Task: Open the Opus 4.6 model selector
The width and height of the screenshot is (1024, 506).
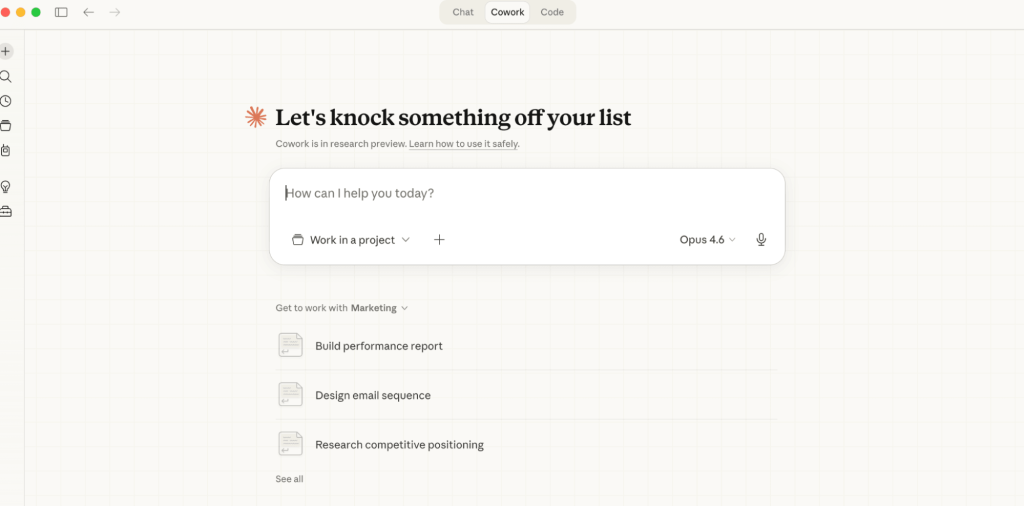Action: (708, 240)
